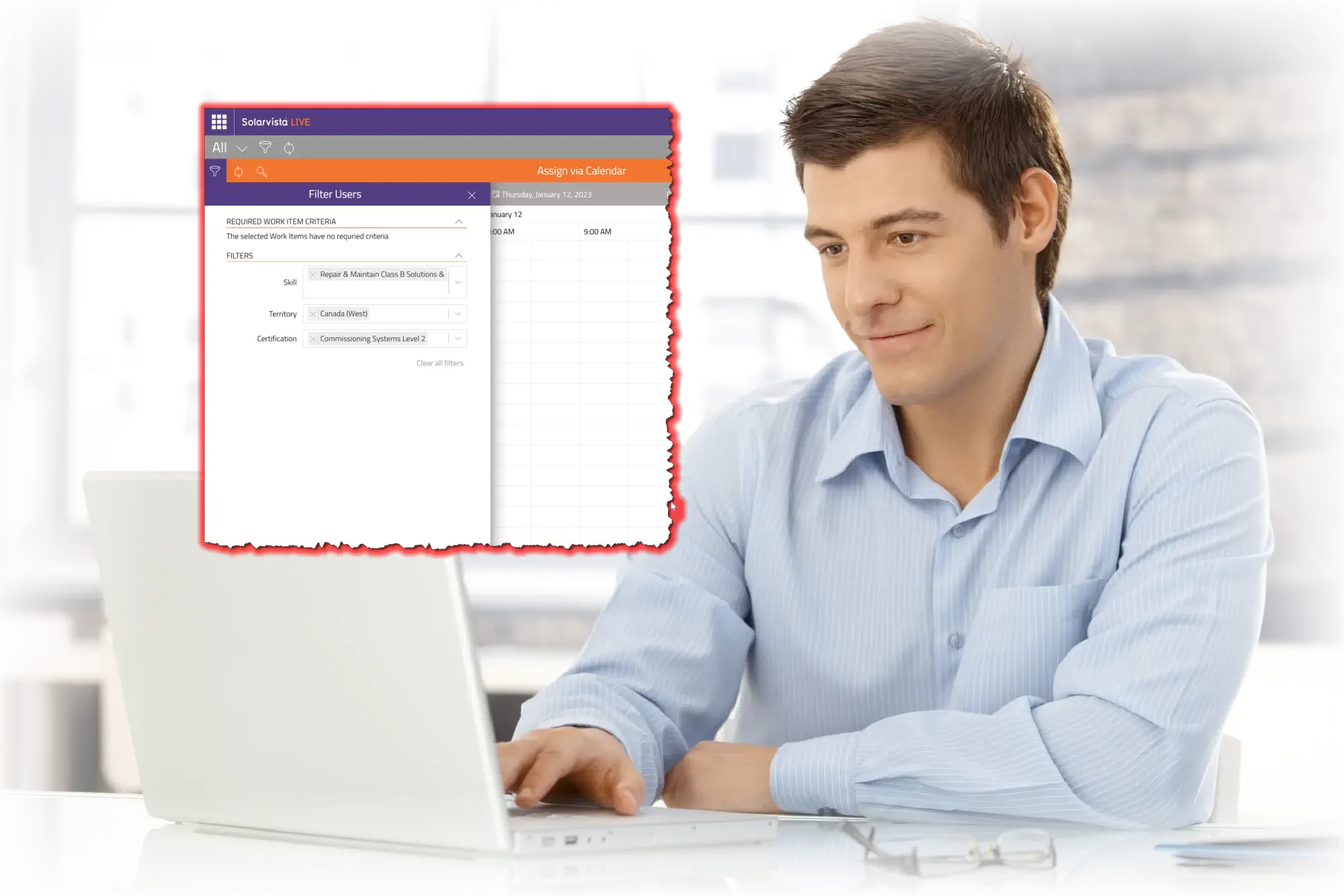Click the filter funnel icon in toolbar

pyautogui.click(x=264, y=147)
